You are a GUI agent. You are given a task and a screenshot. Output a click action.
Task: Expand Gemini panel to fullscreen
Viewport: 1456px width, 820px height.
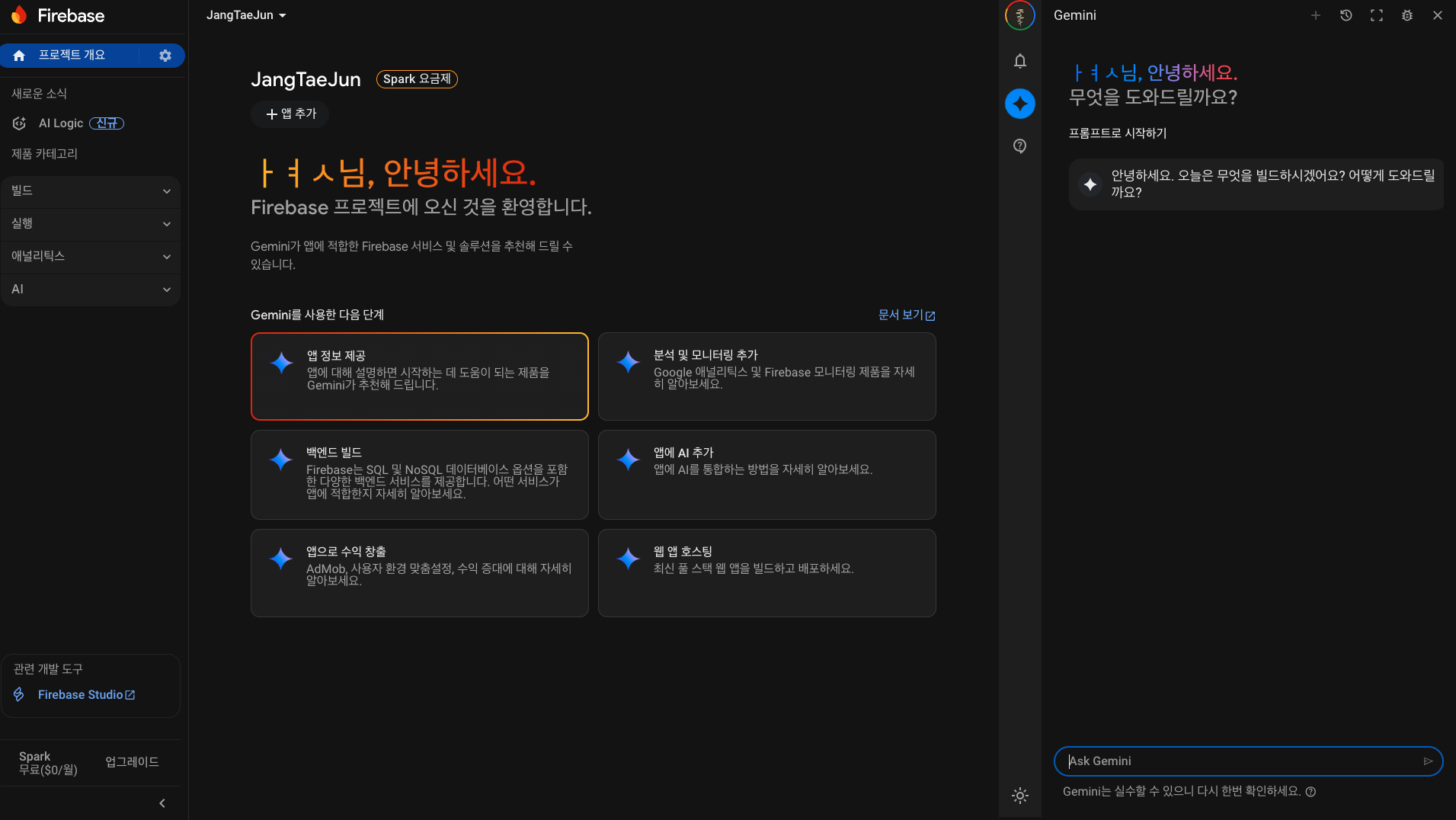[1377, 15]
